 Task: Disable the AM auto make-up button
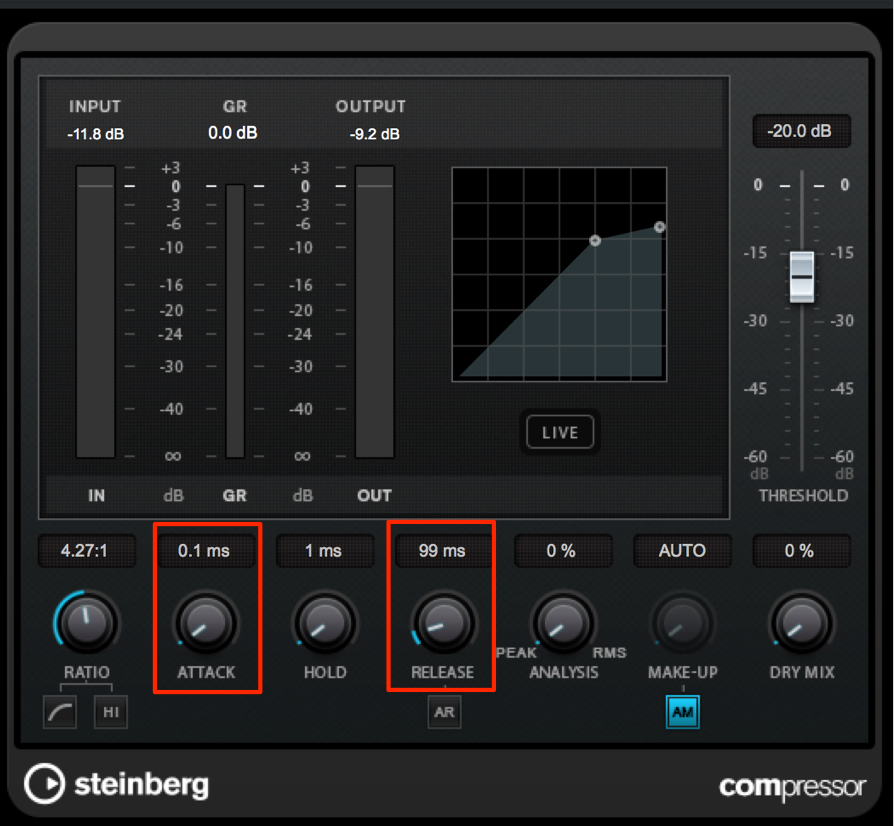(x=682, y=712)
